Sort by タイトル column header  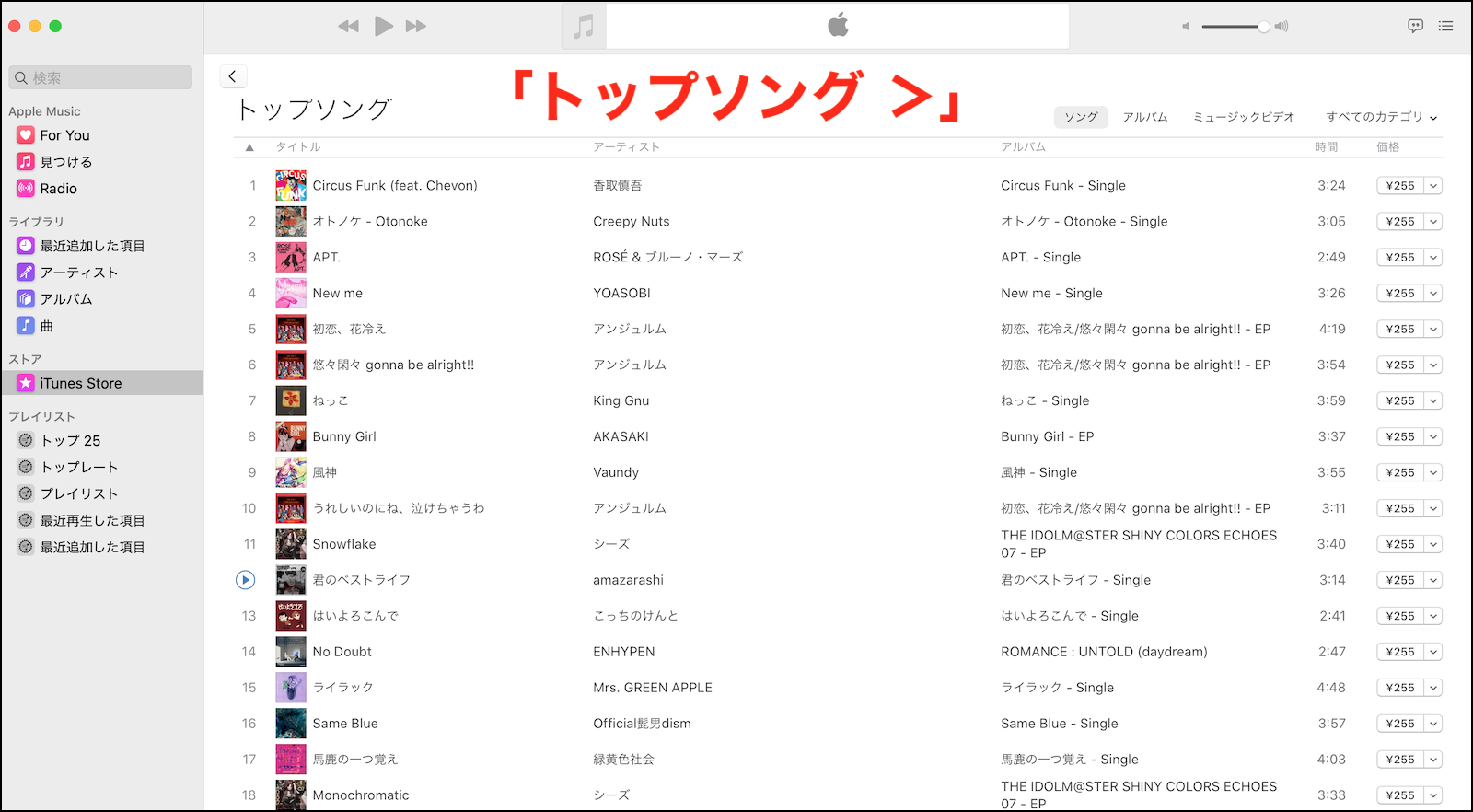[x=298, y=147]
